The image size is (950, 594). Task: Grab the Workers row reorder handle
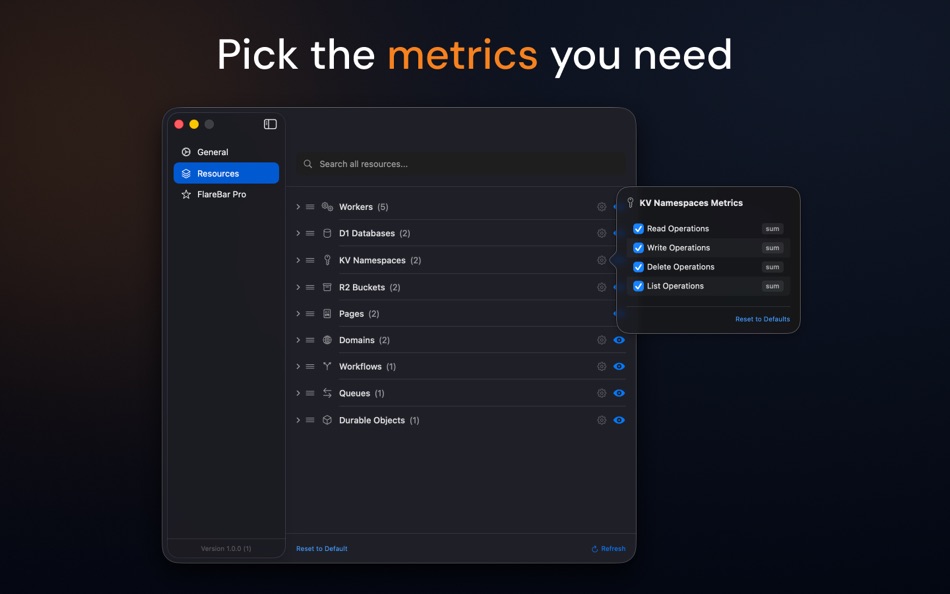(310, 207)
